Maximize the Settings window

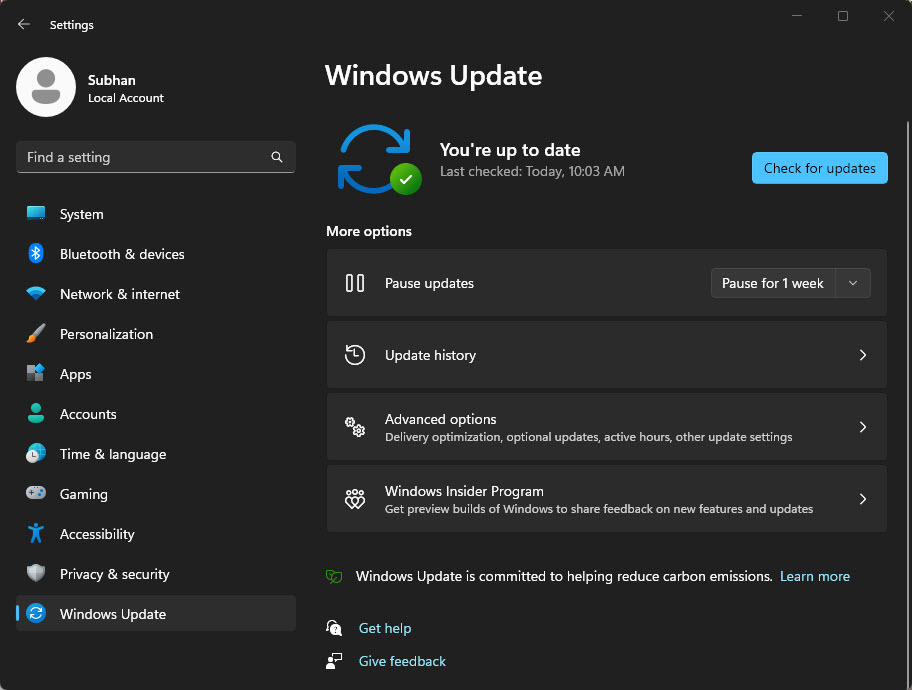click(x=843, y=16)
